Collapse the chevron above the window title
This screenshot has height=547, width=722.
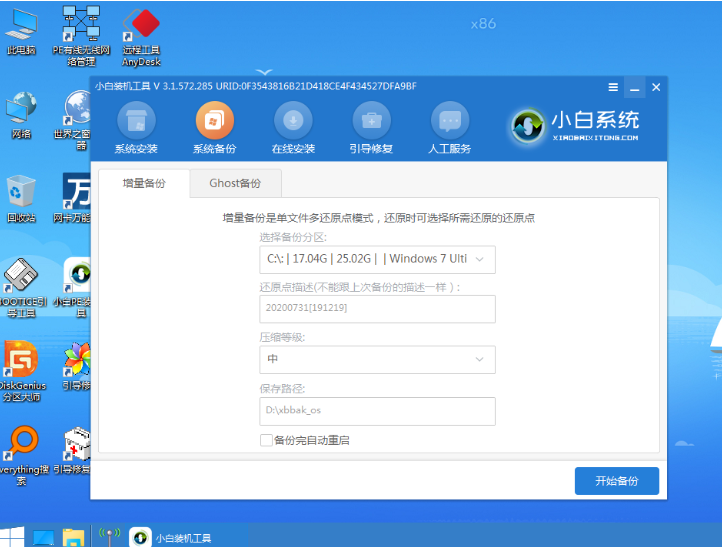[264, 72]
